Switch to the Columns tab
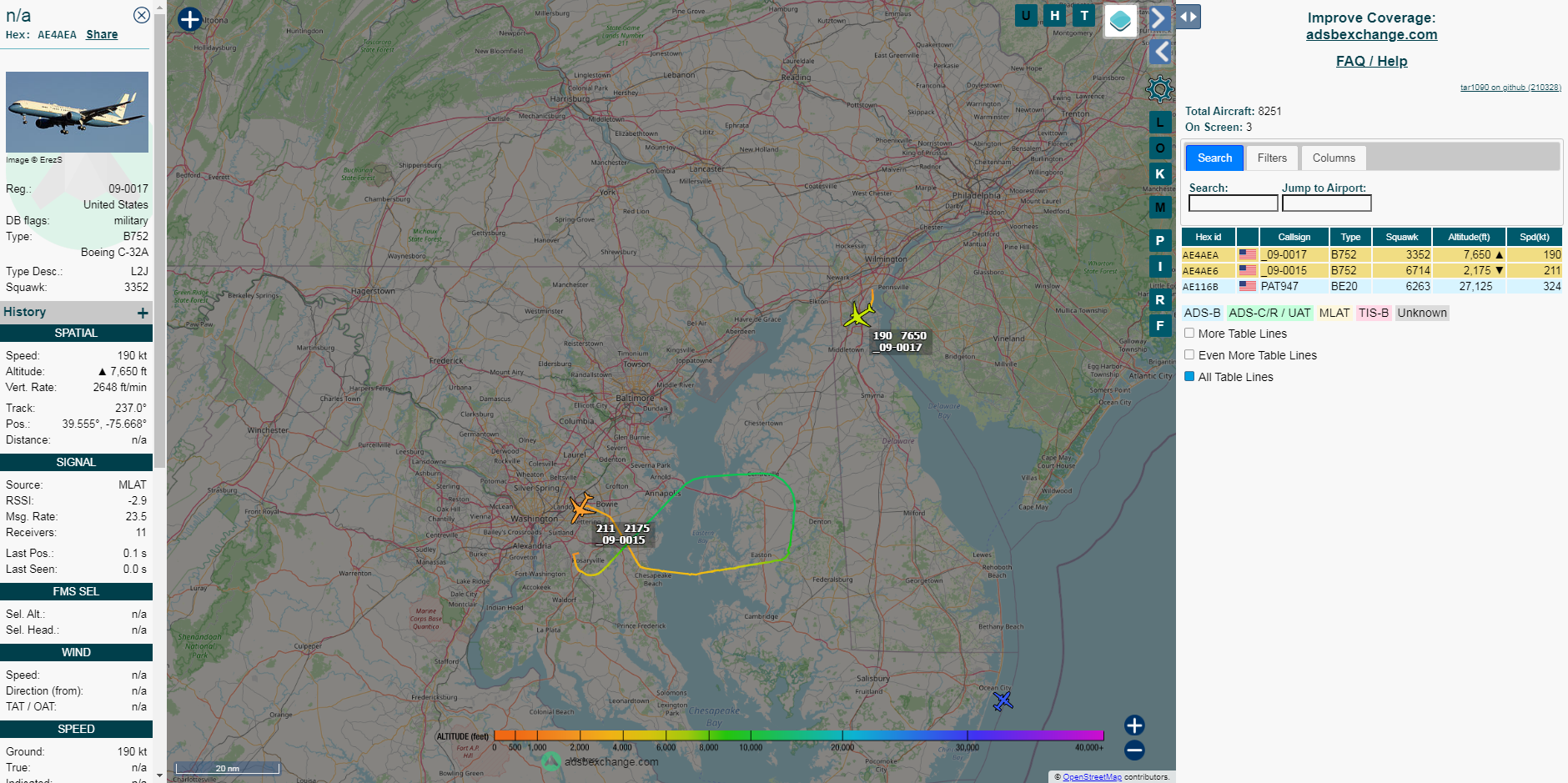This screenshot has width=1568, height=783. (x=1334, y=158)
